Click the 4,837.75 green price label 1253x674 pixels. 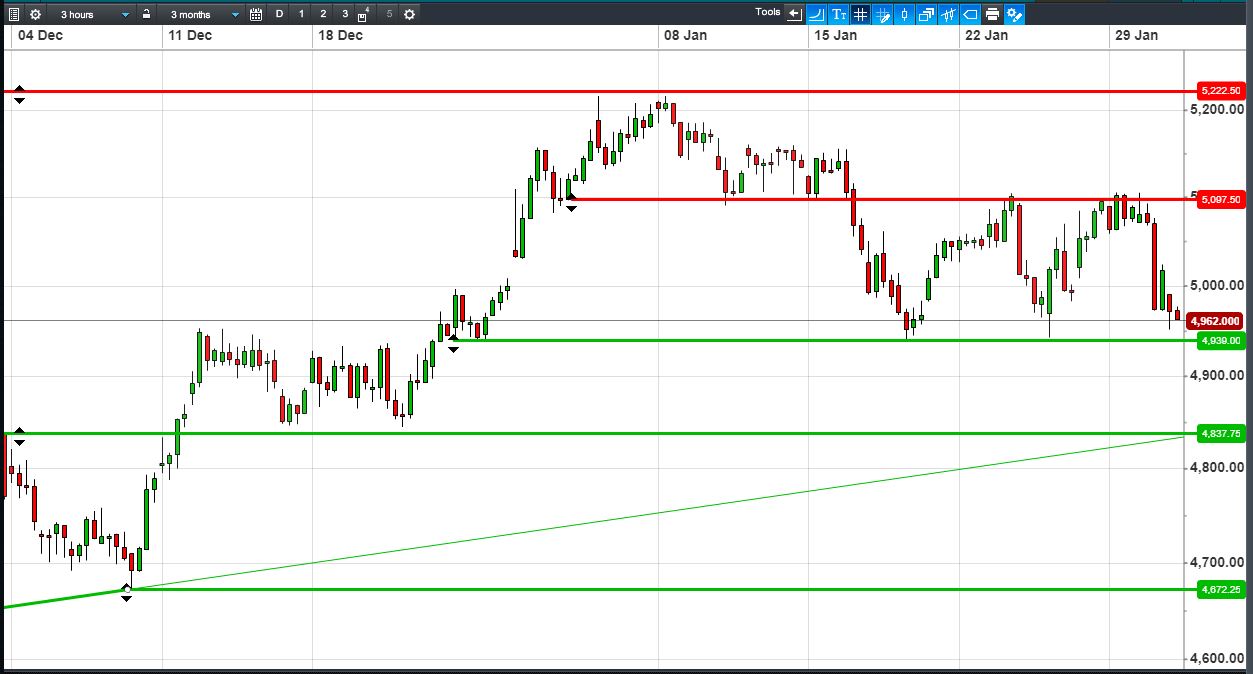click(1220, 433)
